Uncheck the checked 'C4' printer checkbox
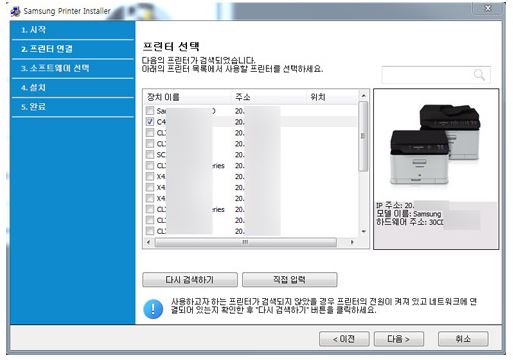This screenshot has height=360, width=513. [x=150, y=121]
